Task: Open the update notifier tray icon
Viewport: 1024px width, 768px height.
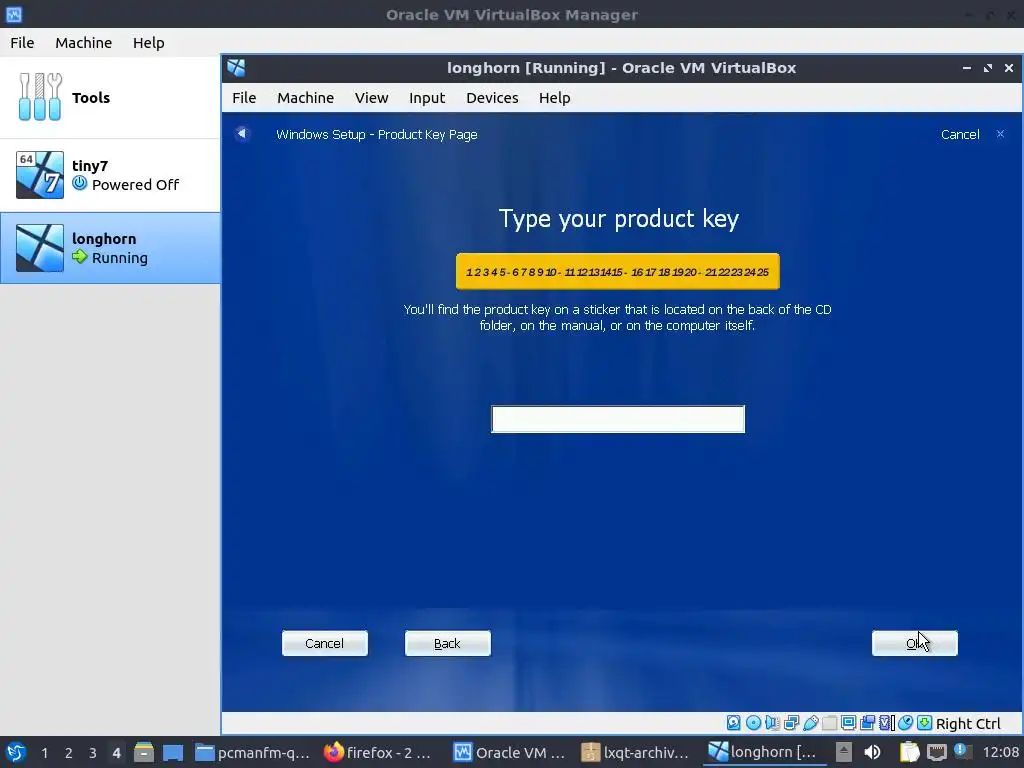Action: 963,751
